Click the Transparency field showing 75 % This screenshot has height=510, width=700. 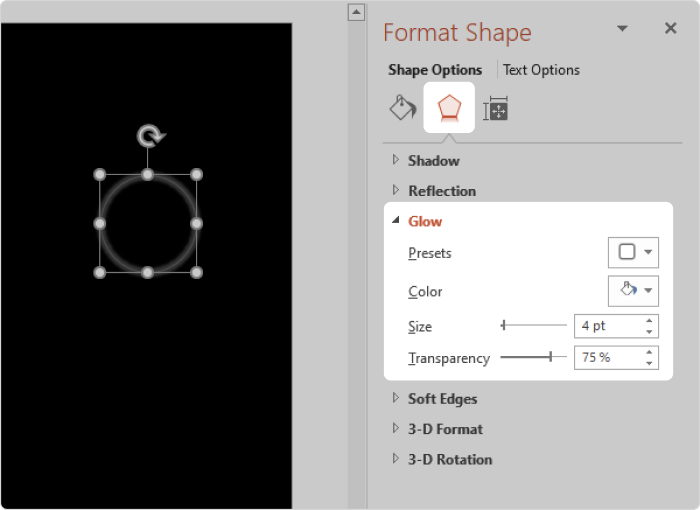(x=609, y=357)
